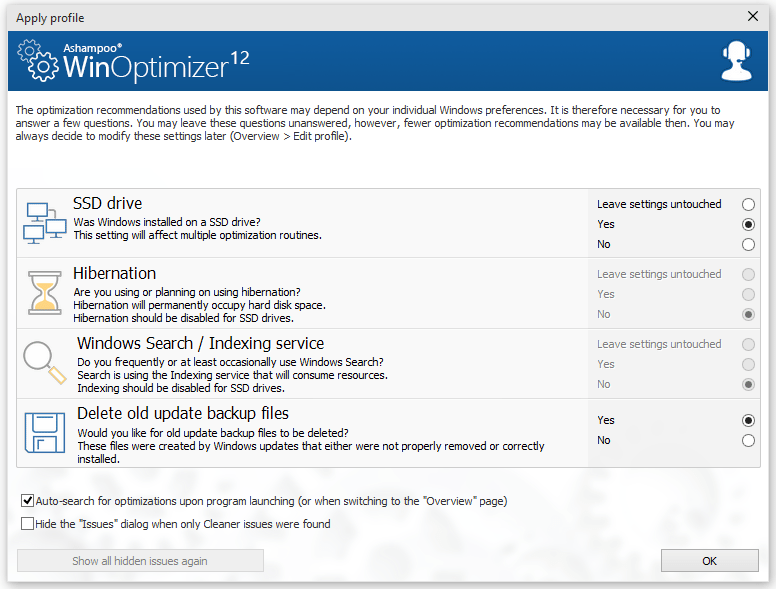776x589 pixels.
Task: Select 'No' radio for Hibernation
Action: click(748, 314)
